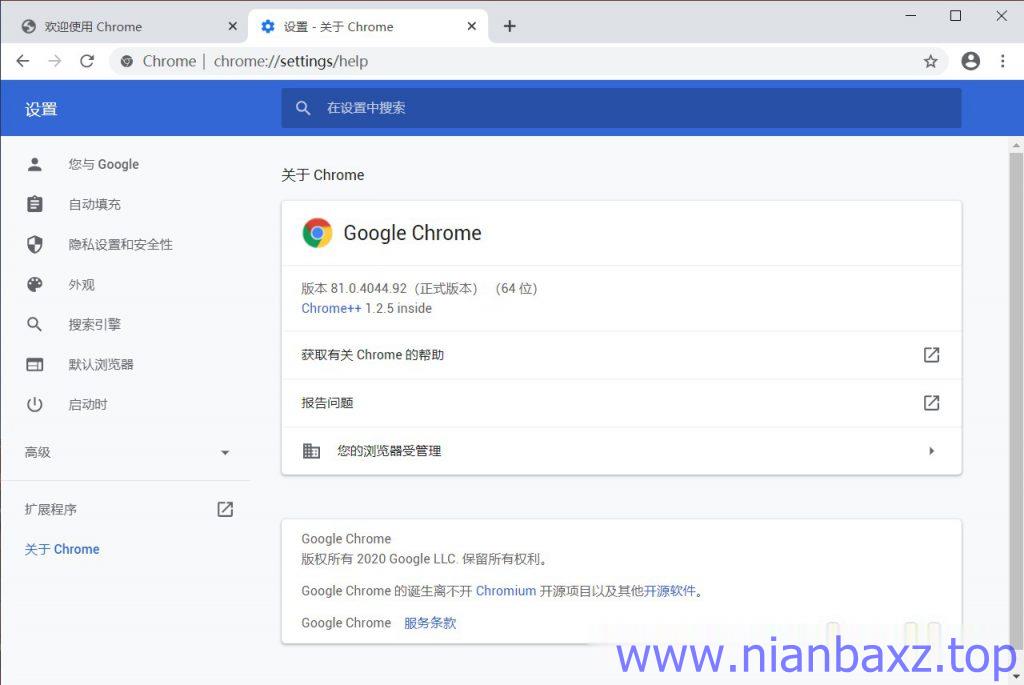Click the scrollbar up arrow
Viewport: 1024px width, 685px height.
(1016, 145)
